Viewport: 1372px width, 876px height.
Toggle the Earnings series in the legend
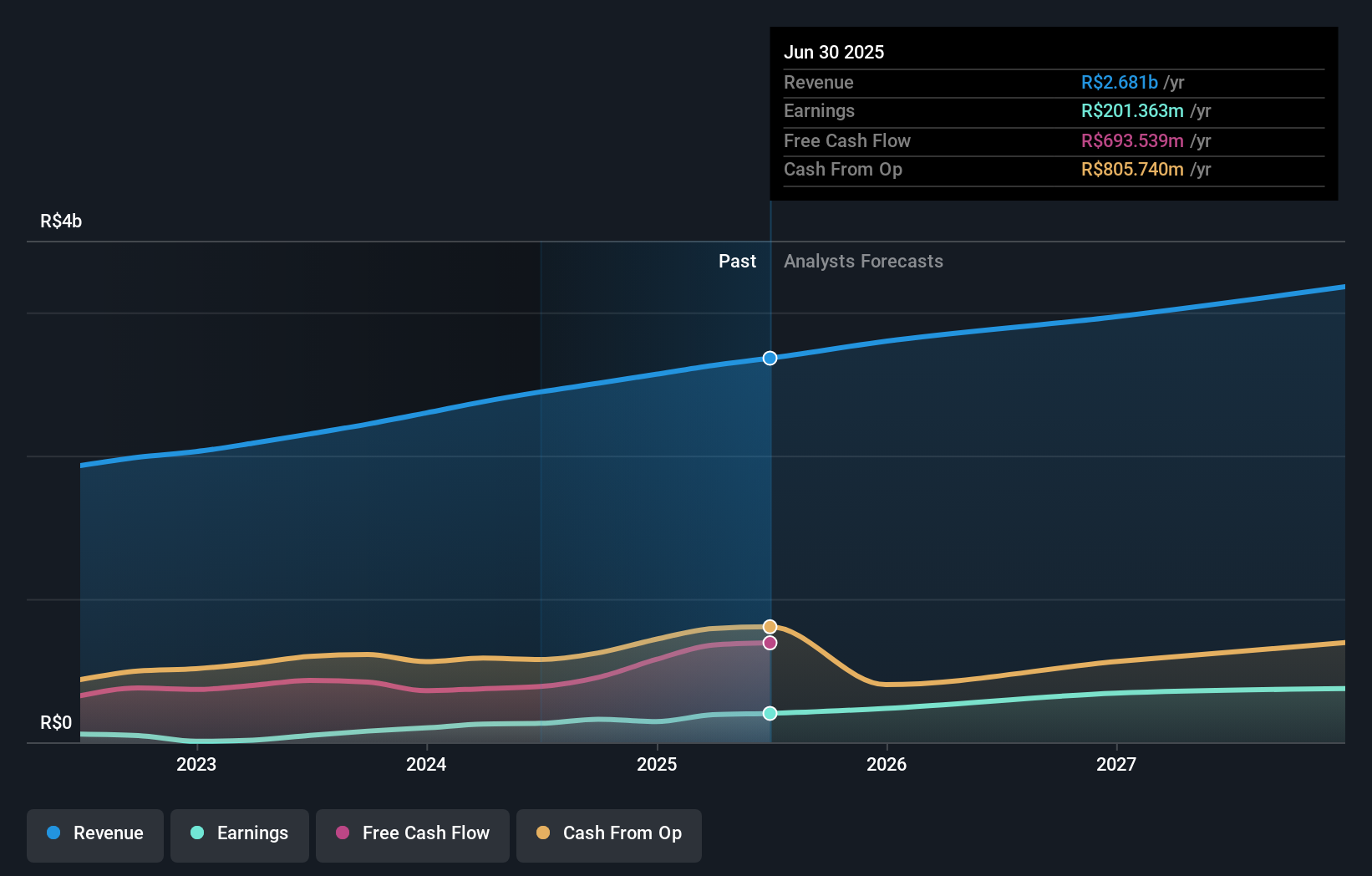(x=239, y=834)
